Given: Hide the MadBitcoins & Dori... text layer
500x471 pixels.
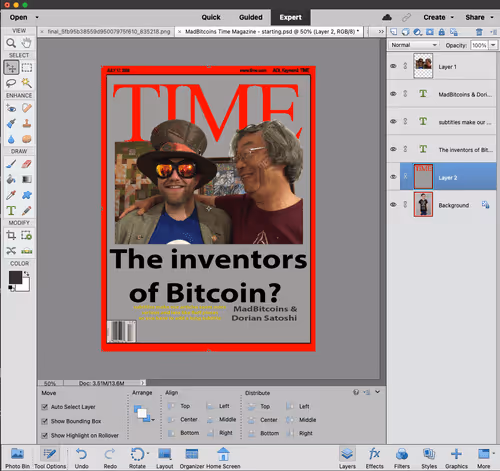Looking at the screenshot, I should [x=393, y=94].
